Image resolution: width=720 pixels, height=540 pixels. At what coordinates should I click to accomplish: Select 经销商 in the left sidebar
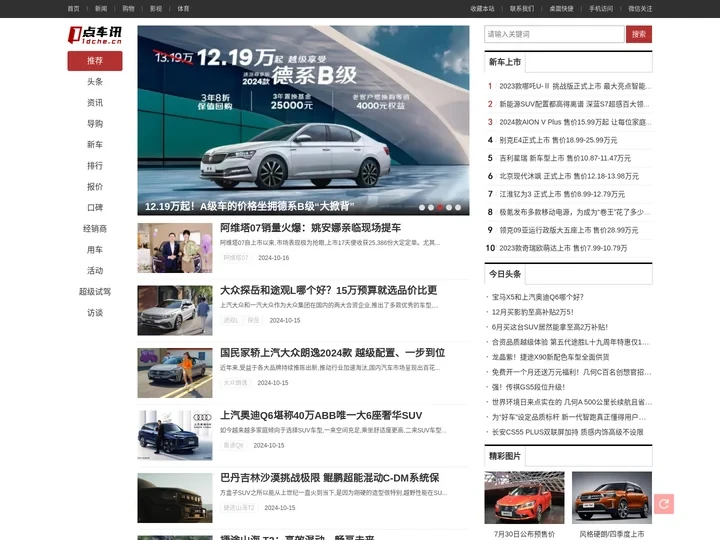click(95, 229)
